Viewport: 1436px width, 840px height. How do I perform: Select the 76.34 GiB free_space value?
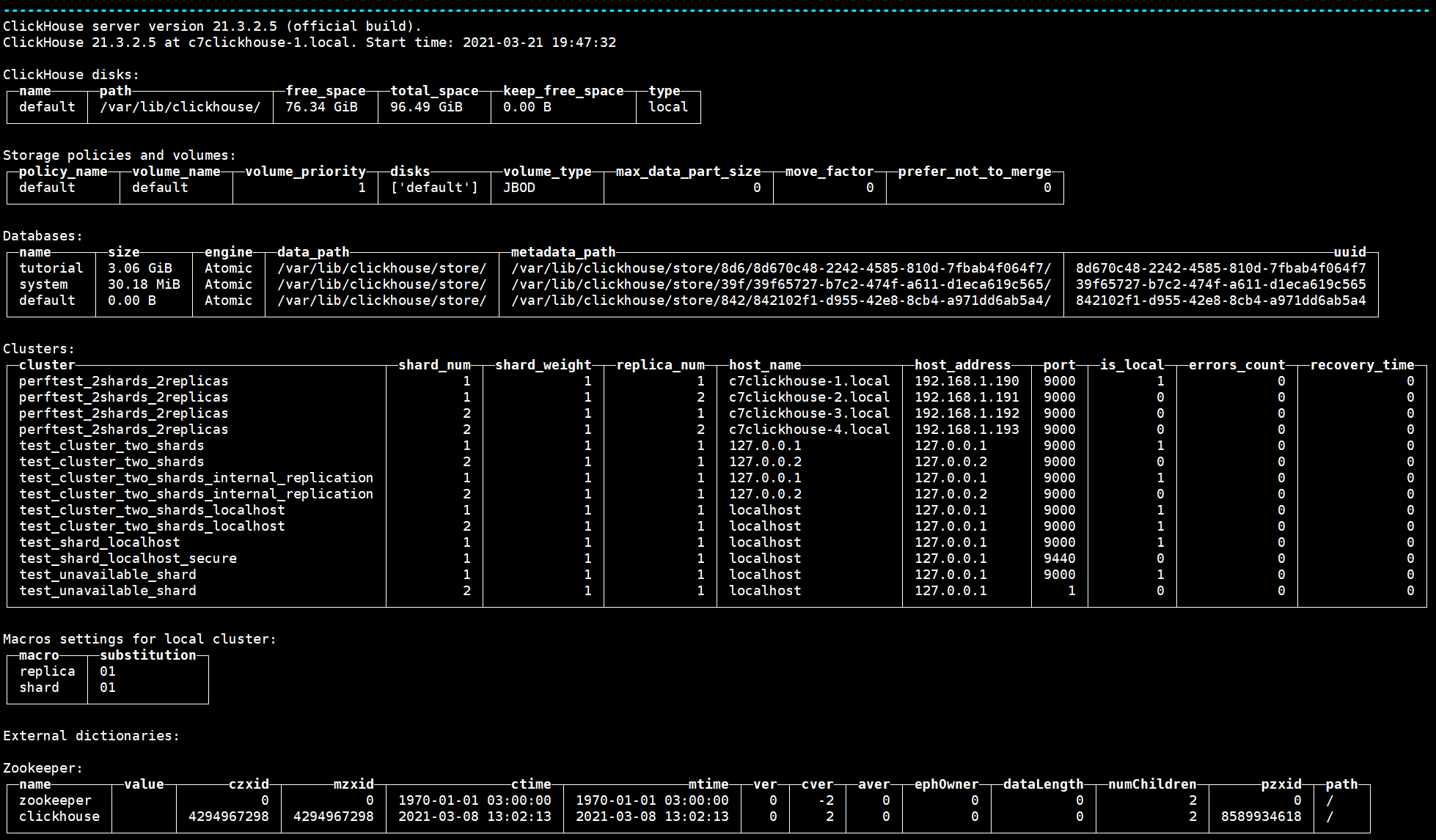pos(321,107)
